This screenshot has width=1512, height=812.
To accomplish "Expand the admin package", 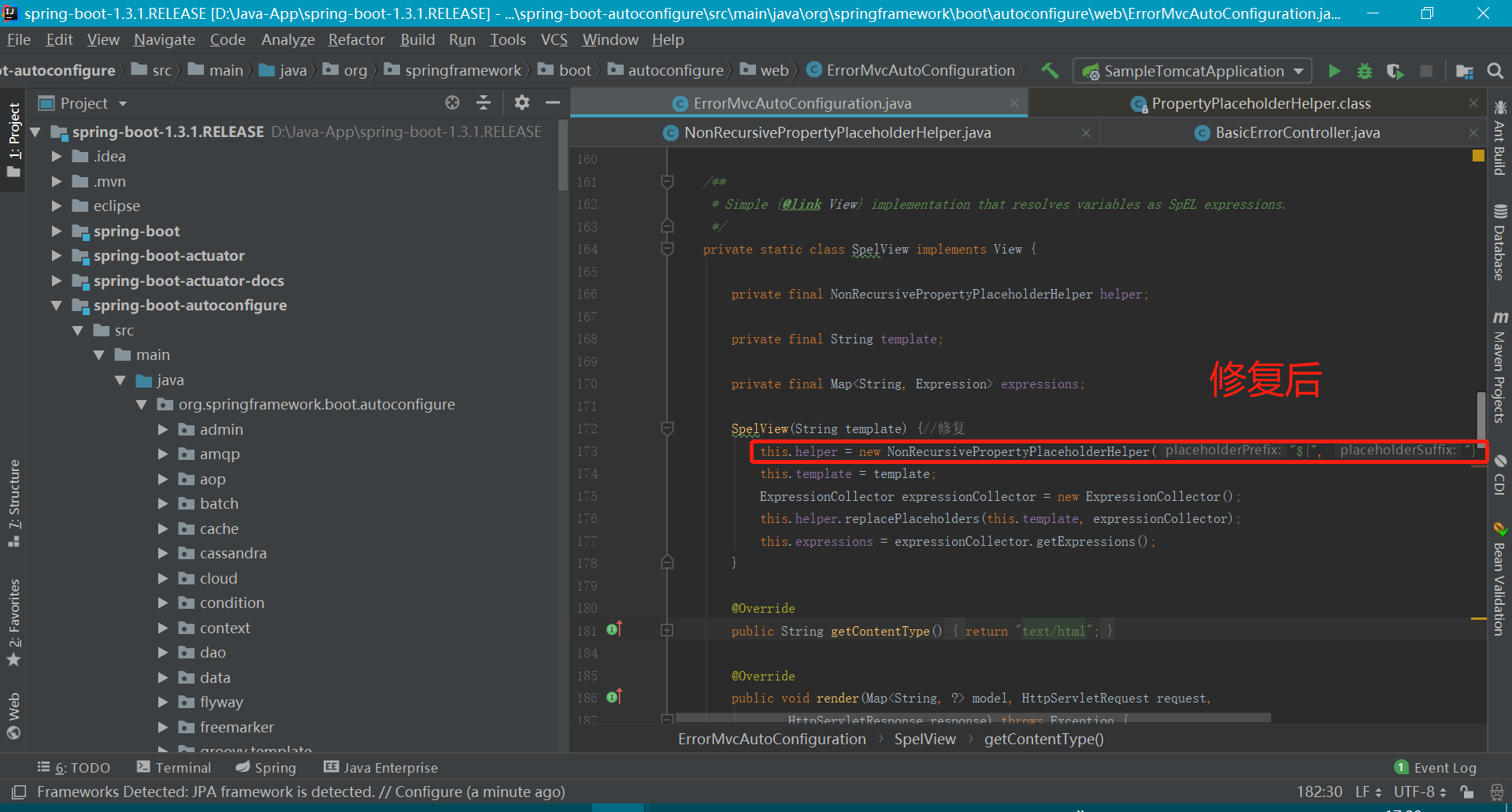I will point(163,430).
